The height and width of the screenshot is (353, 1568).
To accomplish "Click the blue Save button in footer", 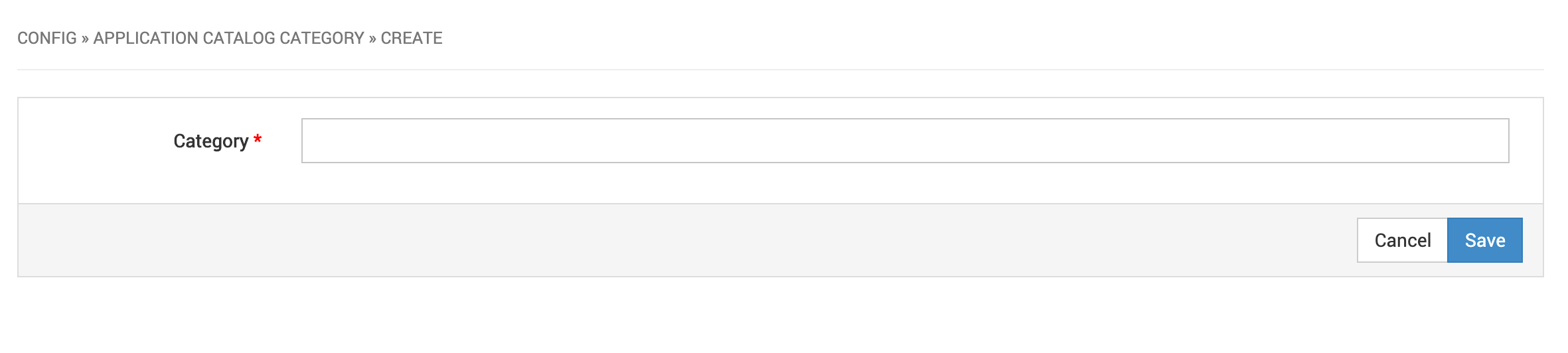I will pyautogui.click(x=1485, y=240).
